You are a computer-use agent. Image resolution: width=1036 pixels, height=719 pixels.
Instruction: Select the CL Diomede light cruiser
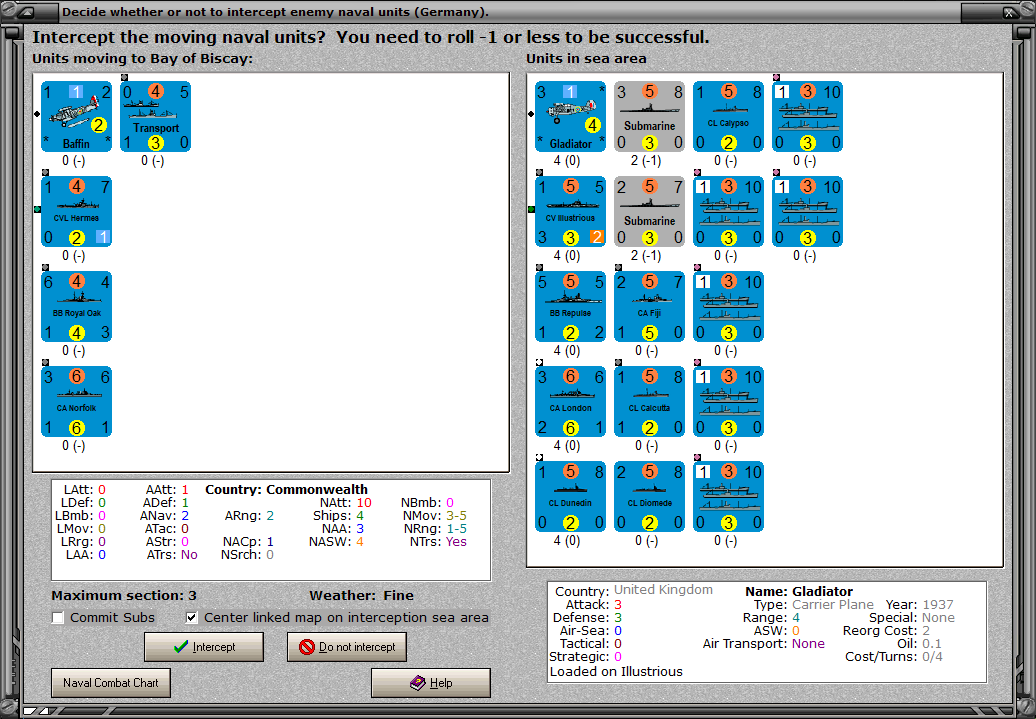pos(649,497)
